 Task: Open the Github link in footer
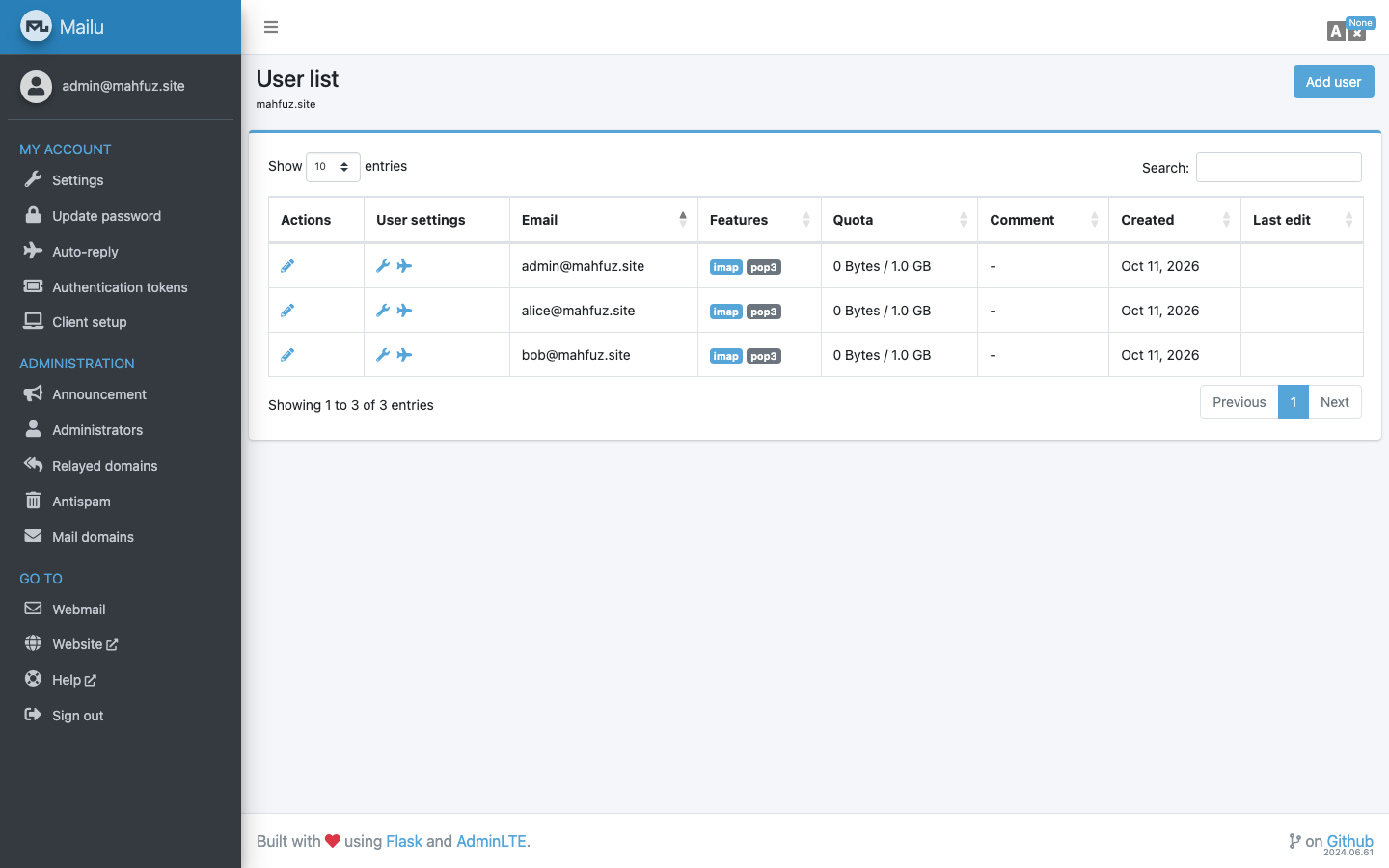point(1349,841)
